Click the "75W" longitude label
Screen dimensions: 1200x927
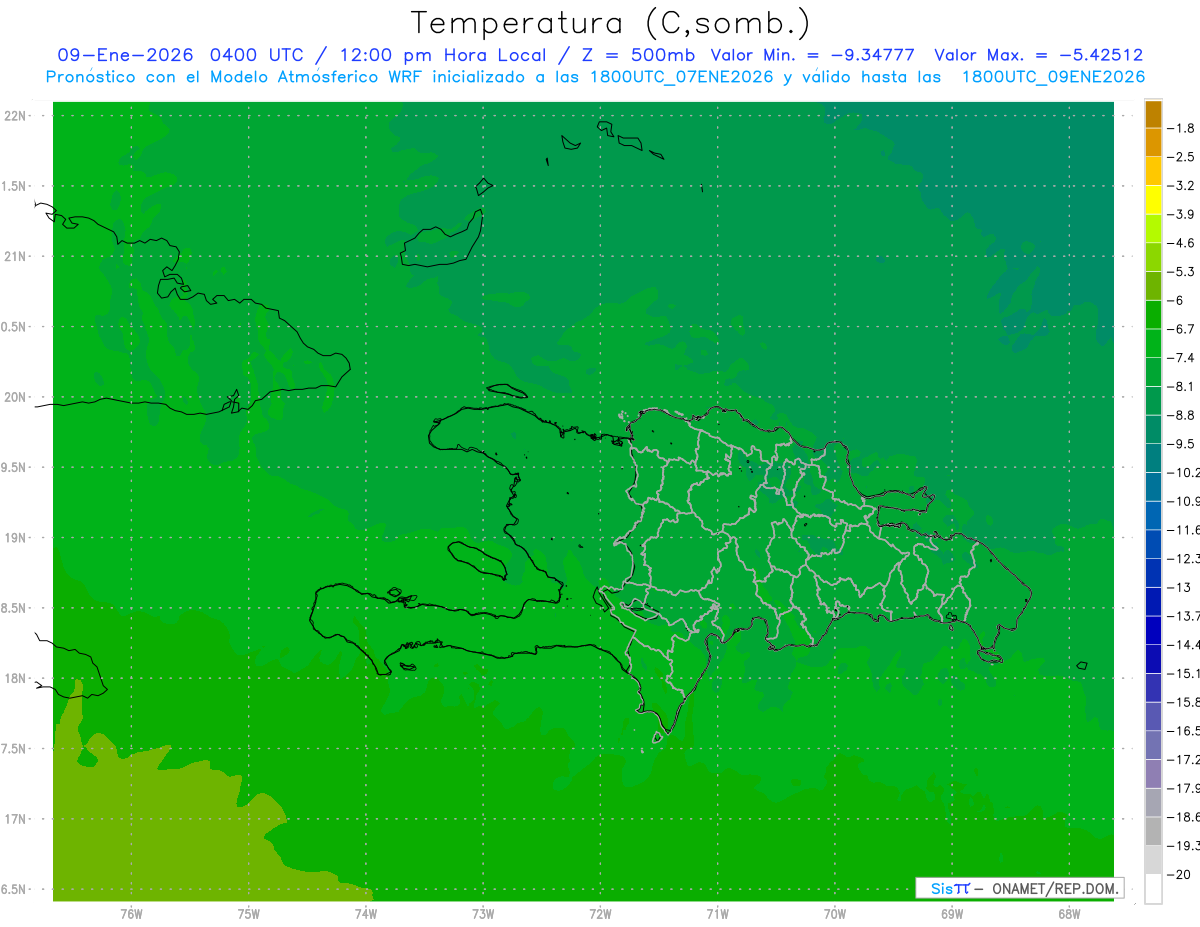coord(249,914)
